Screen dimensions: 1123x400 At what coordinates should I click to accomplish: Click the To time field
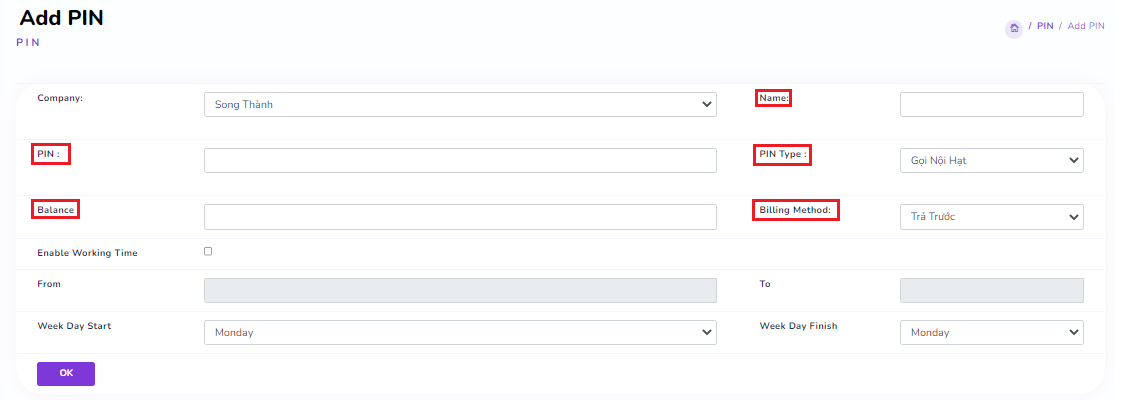pos(991,290)
